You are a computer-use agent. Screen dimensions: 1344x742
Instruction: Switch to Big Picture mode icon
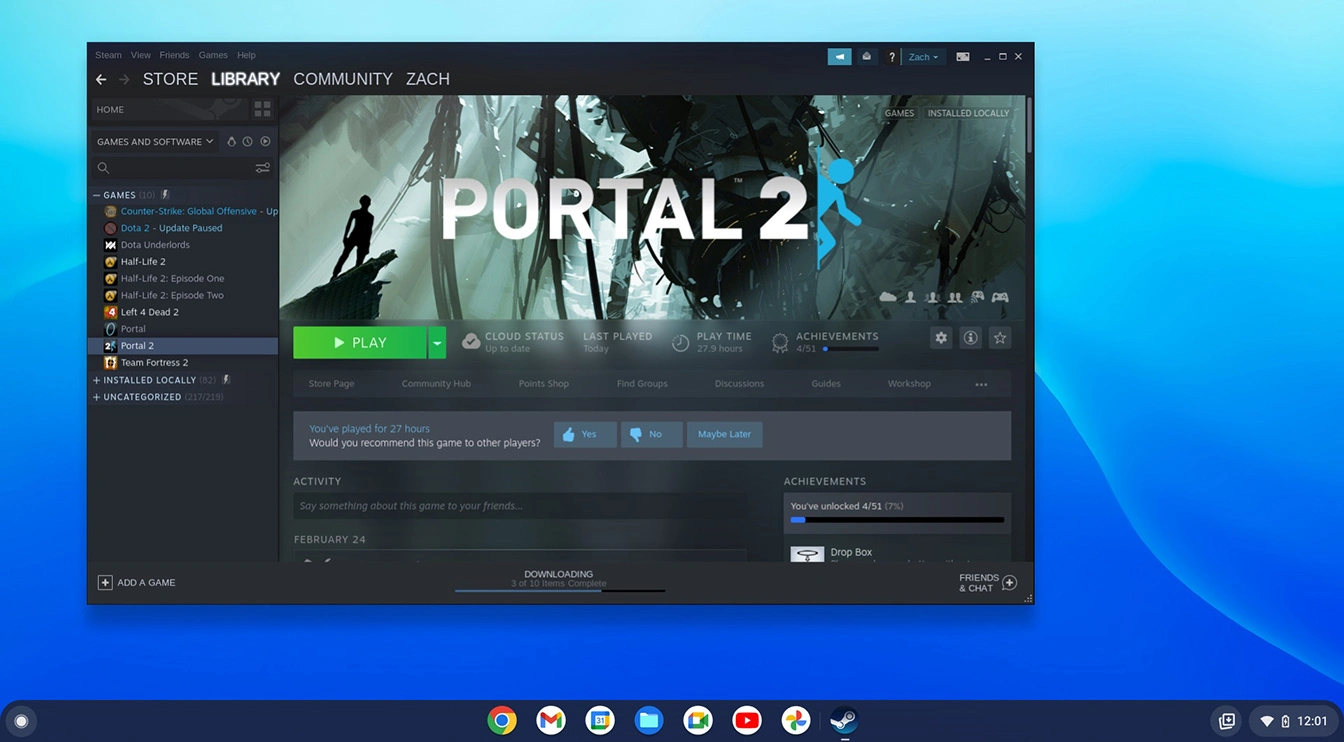pos(962,57)
